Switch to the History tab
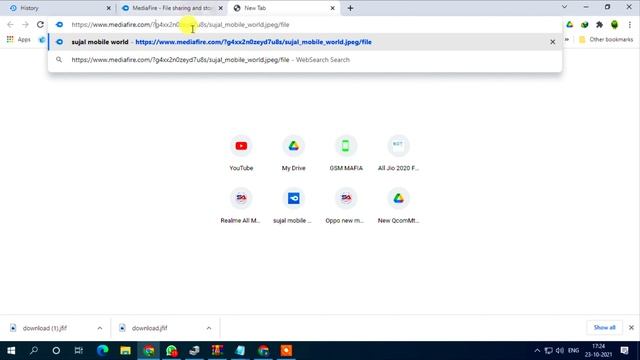Viewport: 640px width, 360px height. 58,8
